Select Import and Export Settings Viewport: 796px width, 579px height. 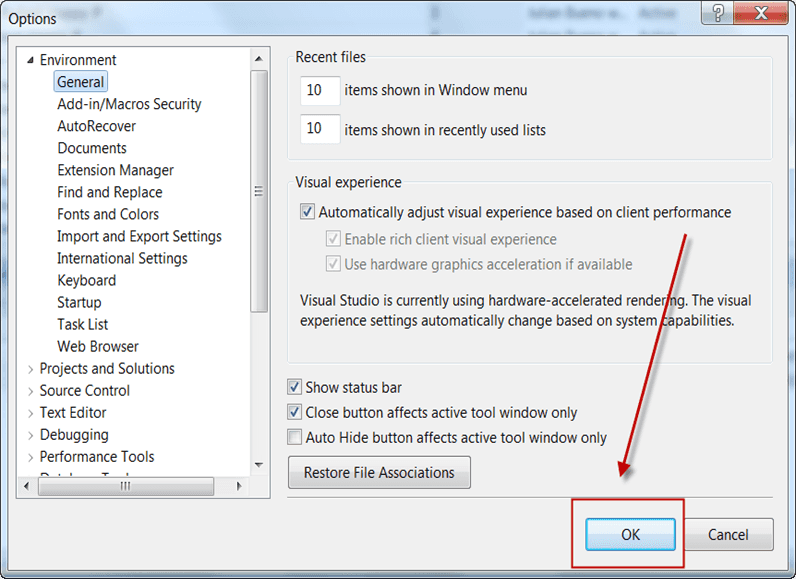coord(139,236)
